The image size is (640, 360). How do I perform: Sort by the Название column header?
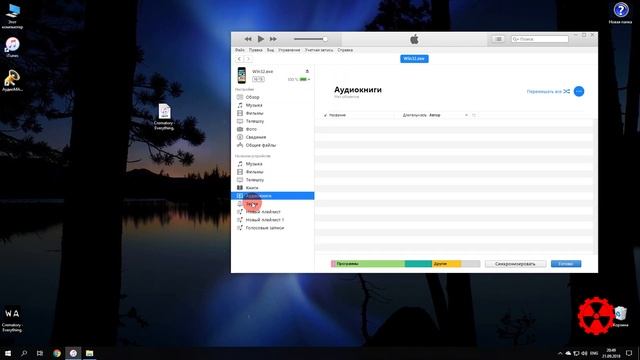337,115
